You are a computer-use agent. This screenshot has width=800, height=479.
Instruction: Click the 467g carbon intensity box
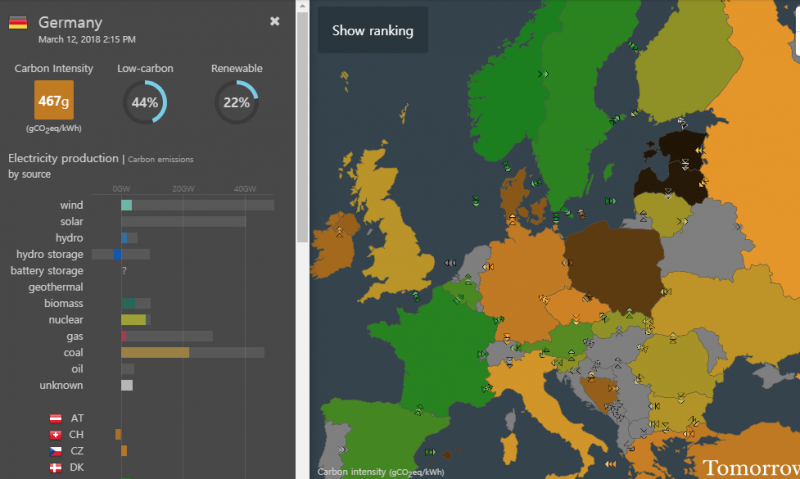coord(53,101)
